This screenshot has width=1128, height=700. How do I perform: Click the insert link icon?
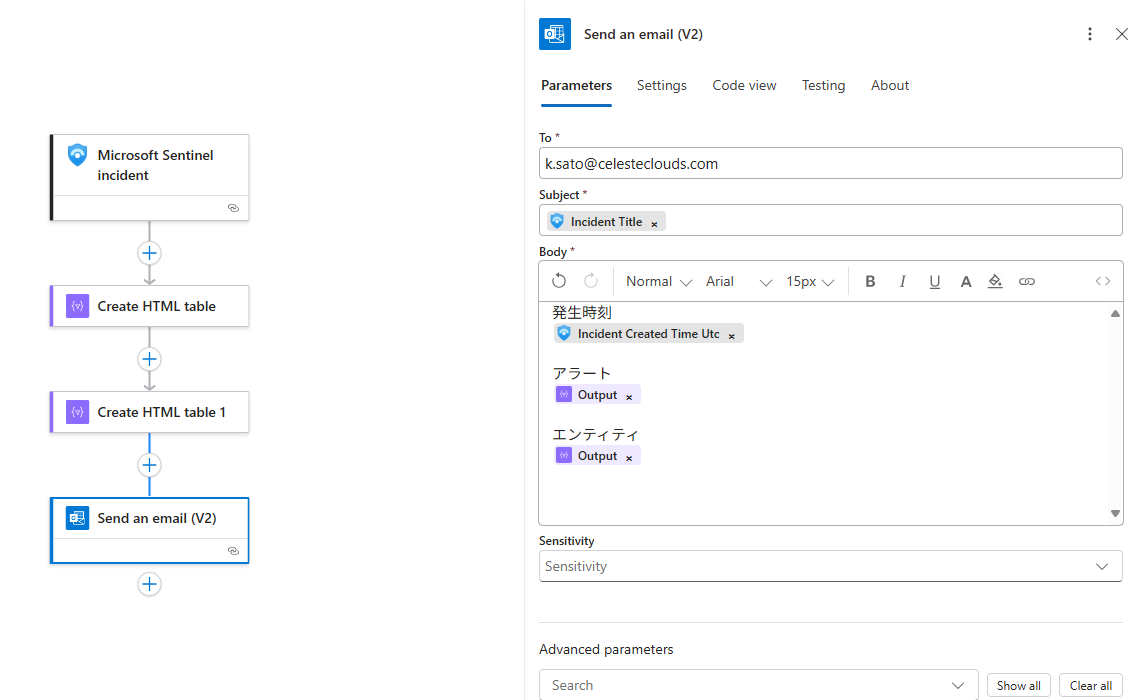tap(1027, 282)
